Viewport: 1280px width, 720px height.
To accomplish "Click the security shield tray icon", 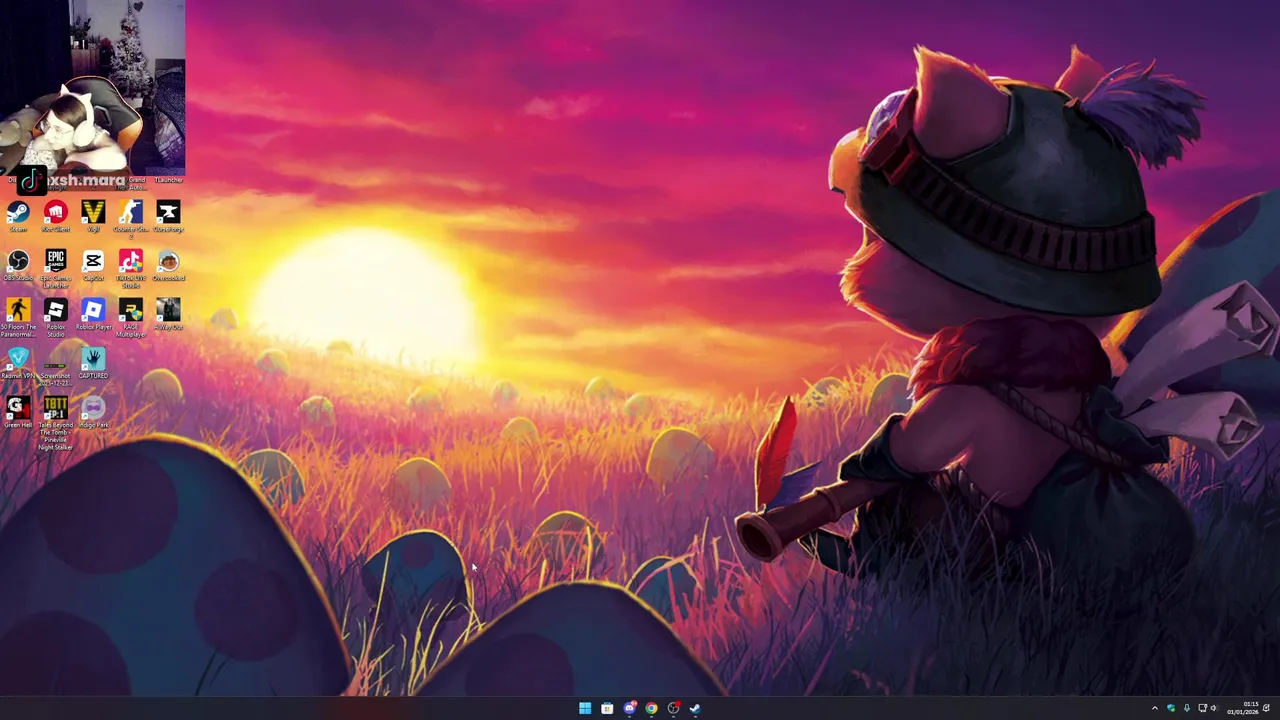I will click(x=1171, y=708).
